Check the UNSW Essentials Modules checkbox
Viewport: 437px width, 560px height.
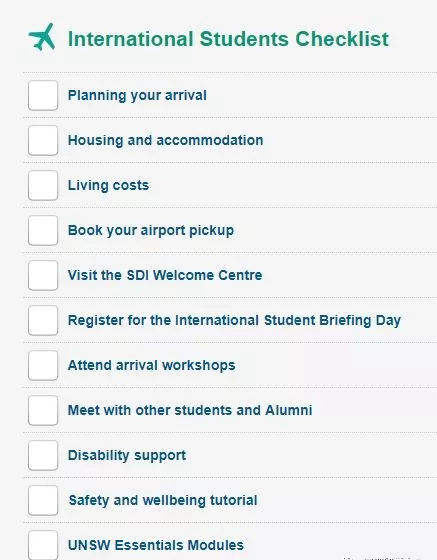point(43,545)
